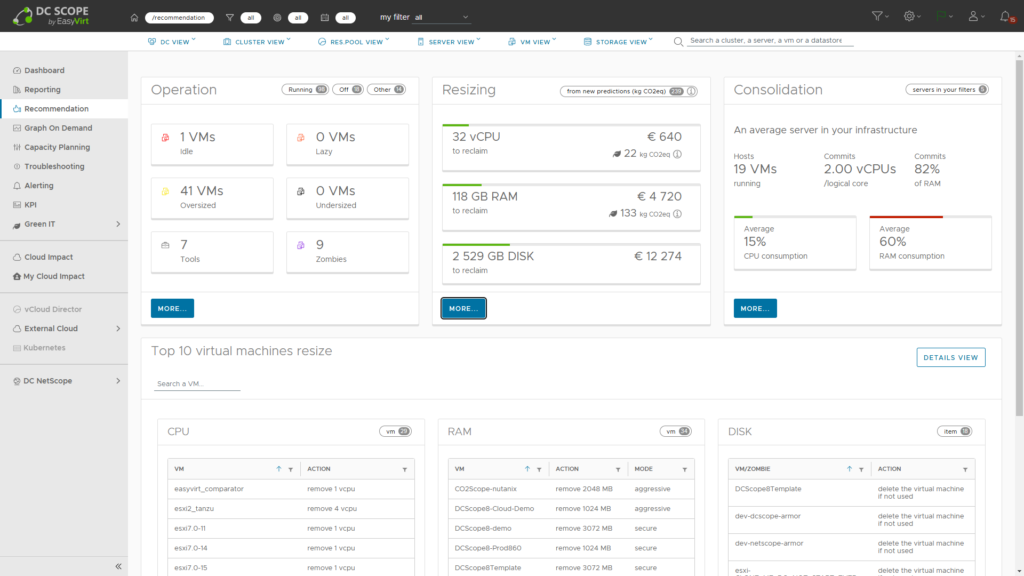Filter the CPU table VM column
The width and height of the screenshot is (1024, 576).
pyautogui.click(x=291, y=470)
